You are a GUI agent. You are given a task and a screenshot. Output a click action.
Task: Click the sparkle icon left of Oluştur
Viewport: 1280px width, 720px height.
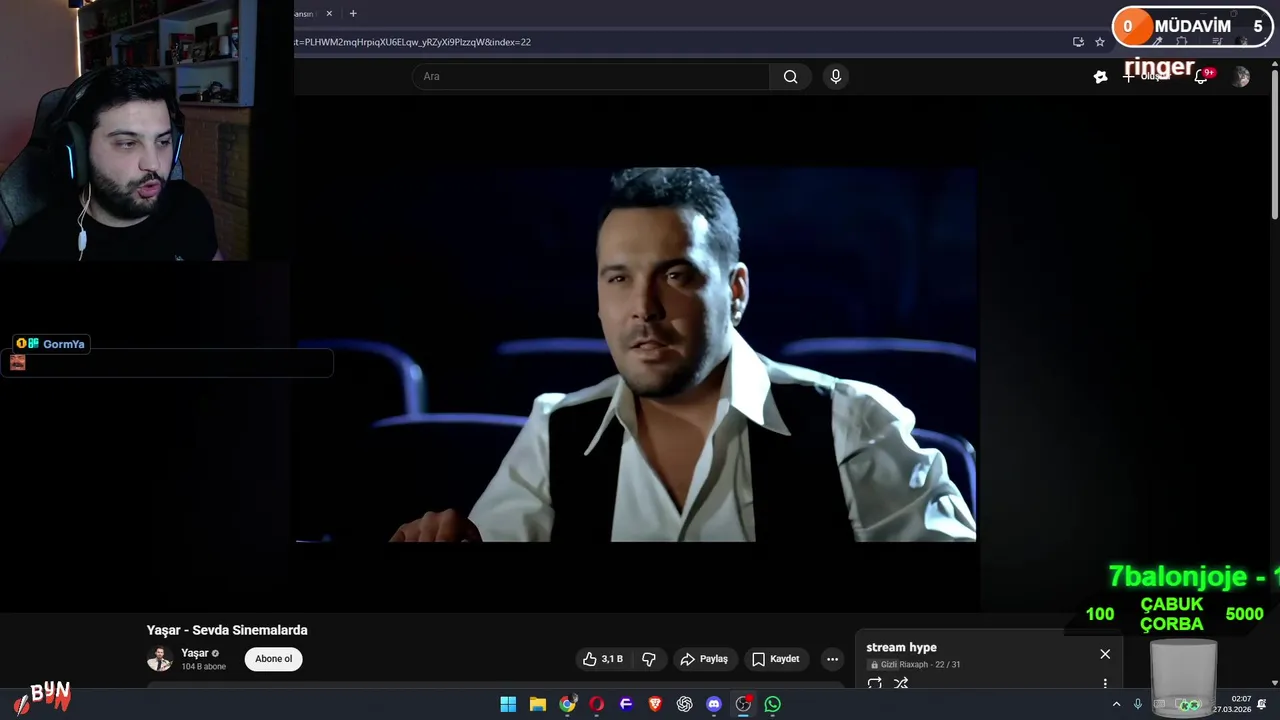tap(1101, 77)
